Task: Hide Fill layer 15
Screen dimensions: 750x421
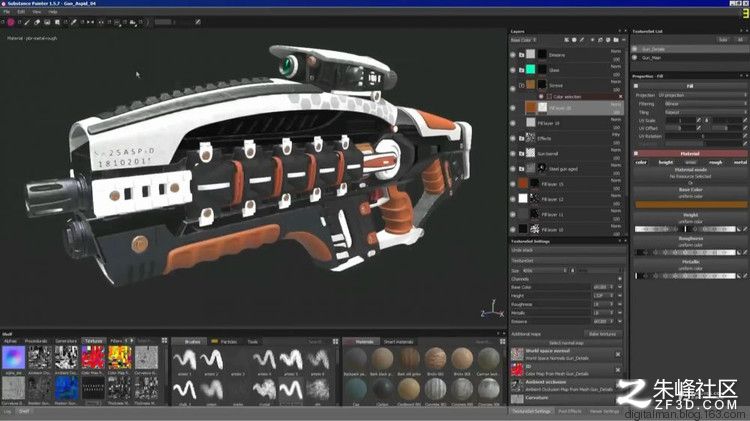Action: pos(513,184)
